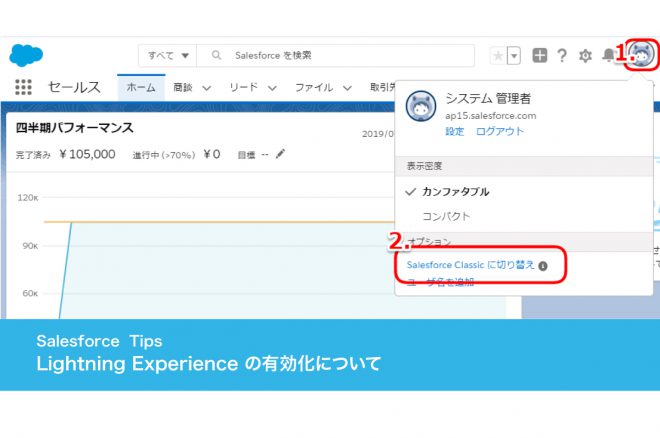The width and height of the screenshot is (660, 438).
Task: Click the システム 管理者 user name
Action: (x=488, y=98)
